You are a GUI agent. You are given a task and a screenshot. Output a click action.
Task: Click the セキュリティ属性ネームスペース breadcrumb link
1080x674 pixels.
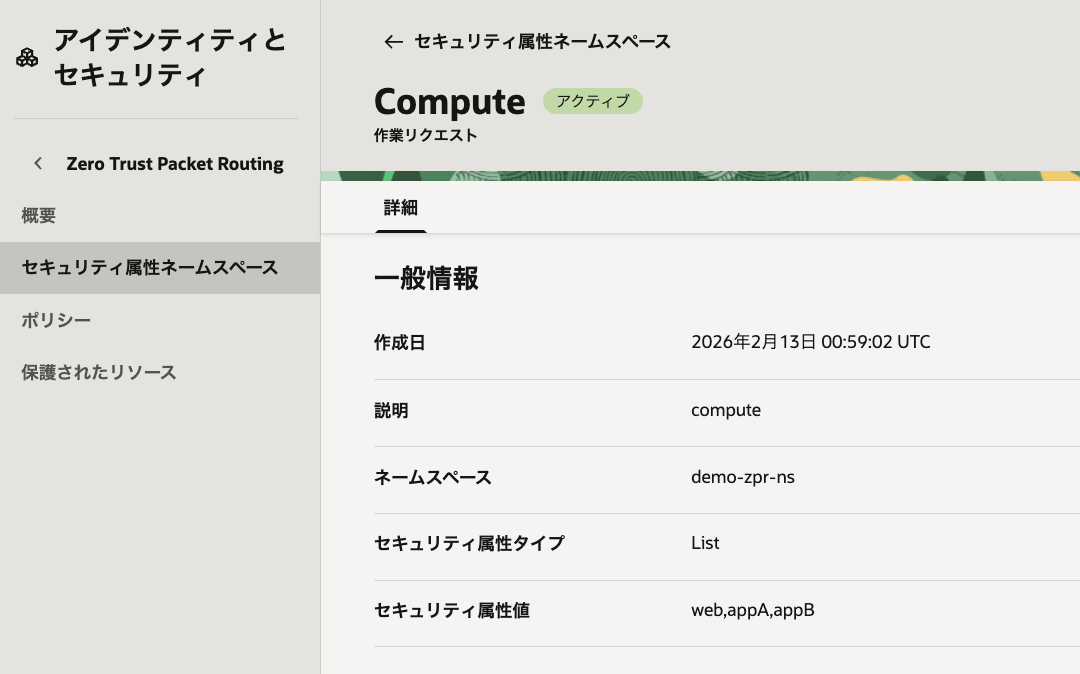542,42
